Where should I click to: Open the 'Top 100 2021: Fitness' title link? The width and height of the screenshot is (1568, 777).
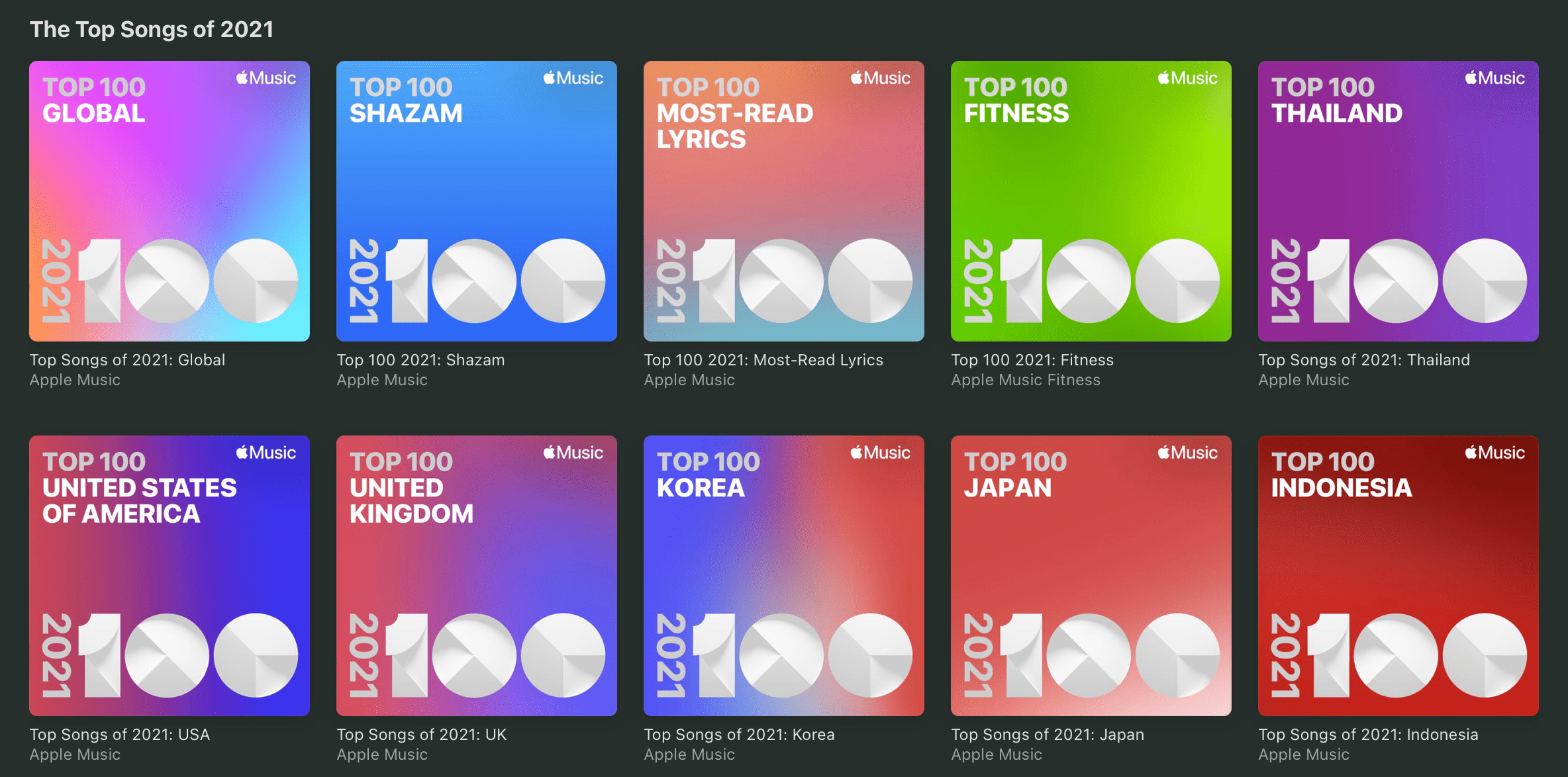(1032, 360)
